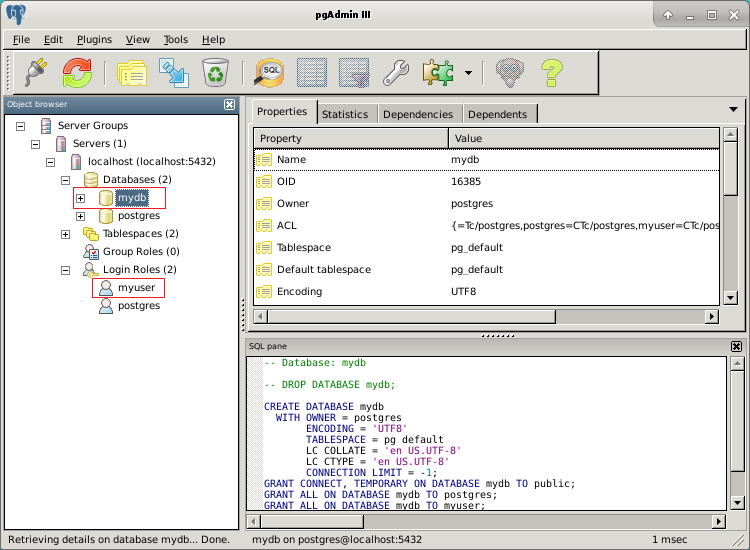Open the Plugins dropdown arrow
Screen dimensions: 750x550
(x=468, y=73)
